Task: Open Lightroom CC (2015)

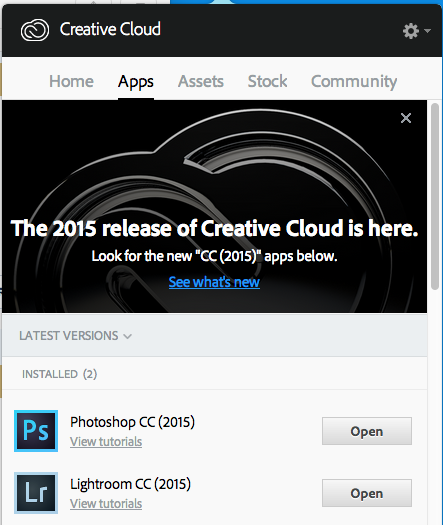Action: pyautogui.click(x=367, y=493)
